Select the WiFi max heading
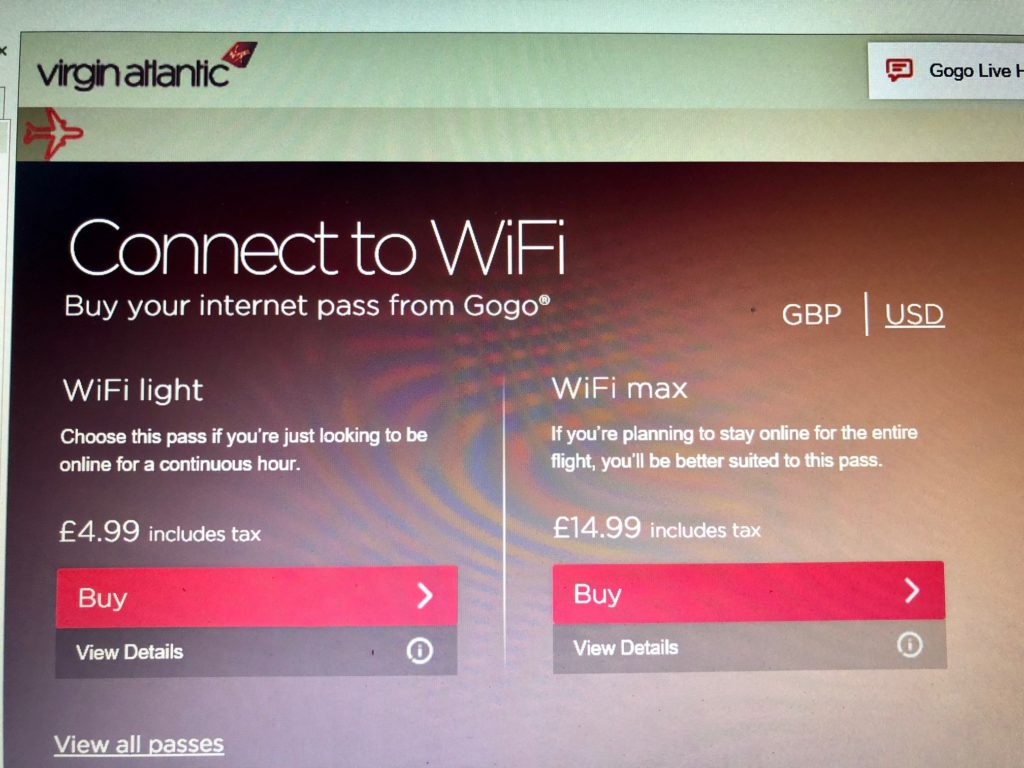The height and width of the screenshot is (768, 1024). click(x=620, y=388)
